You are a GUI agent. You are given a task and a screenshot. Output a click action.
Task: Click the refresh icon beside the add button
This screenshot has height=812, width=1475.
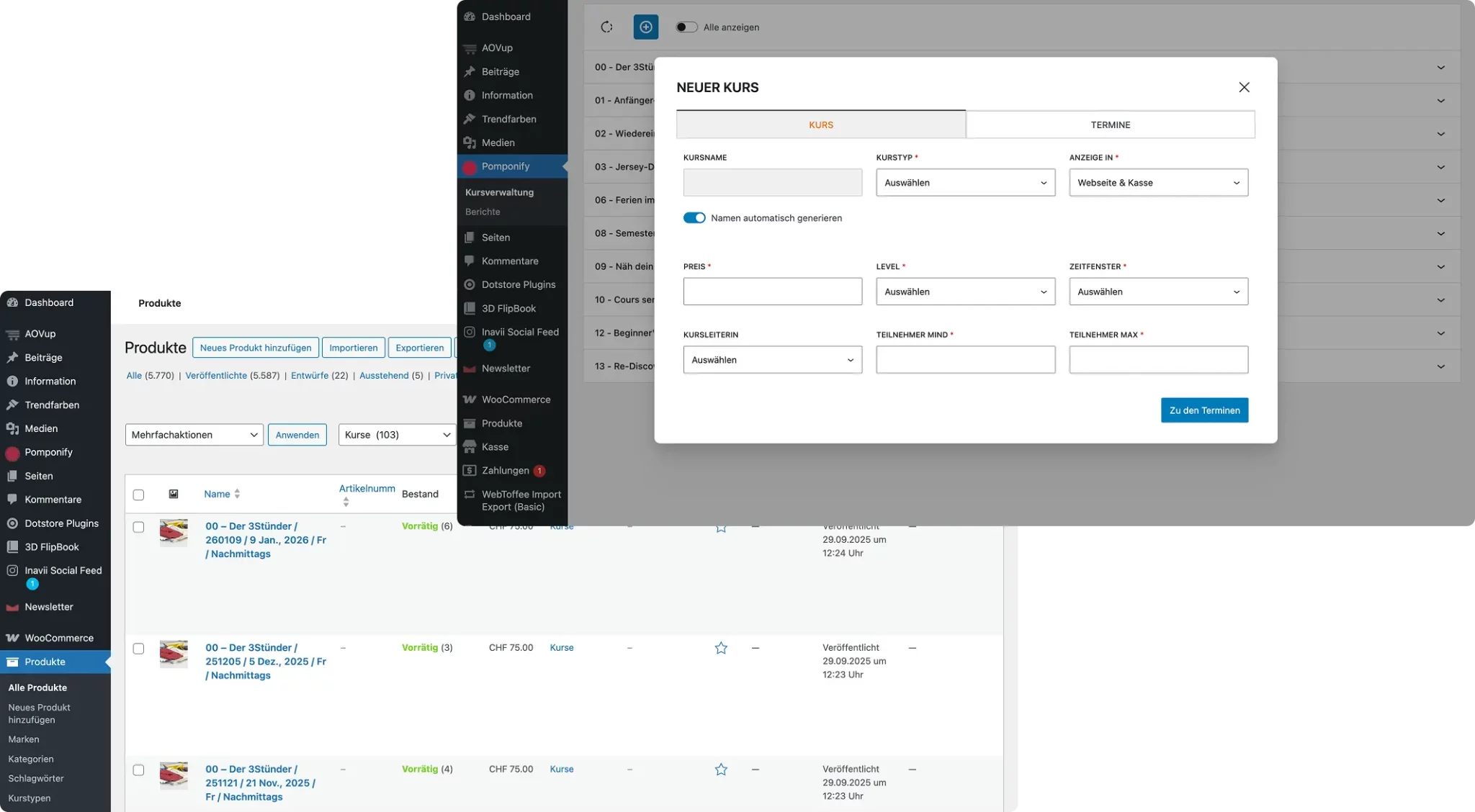606,27
